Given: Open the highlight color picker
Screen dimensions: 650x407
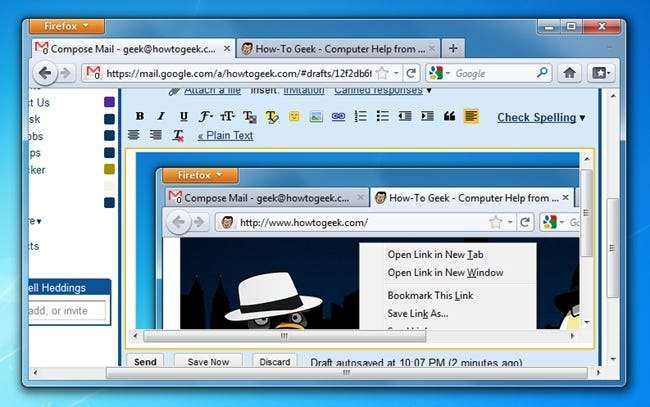Looking at the screenshot, I should (272, 117).
